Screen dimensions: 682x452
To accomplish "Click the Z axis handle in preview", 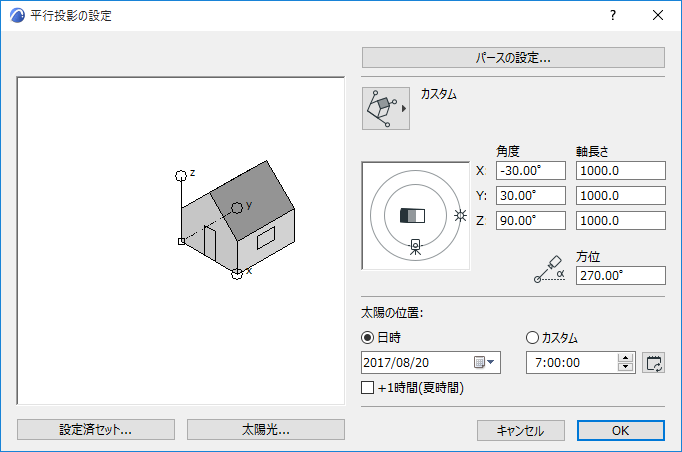I will [x=181, y=175].
